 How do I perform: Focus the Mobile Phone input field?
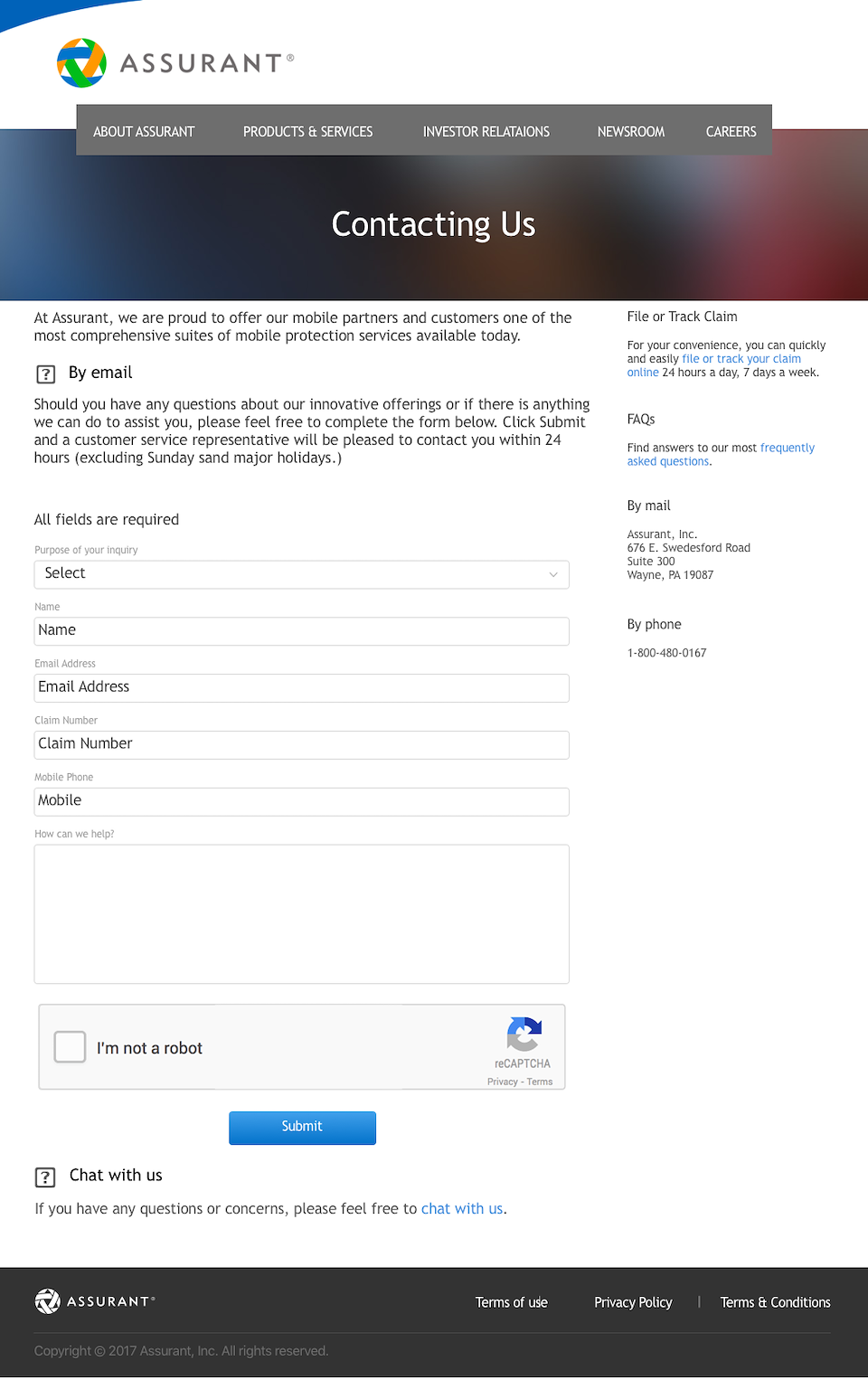click(x=302, y=802)
